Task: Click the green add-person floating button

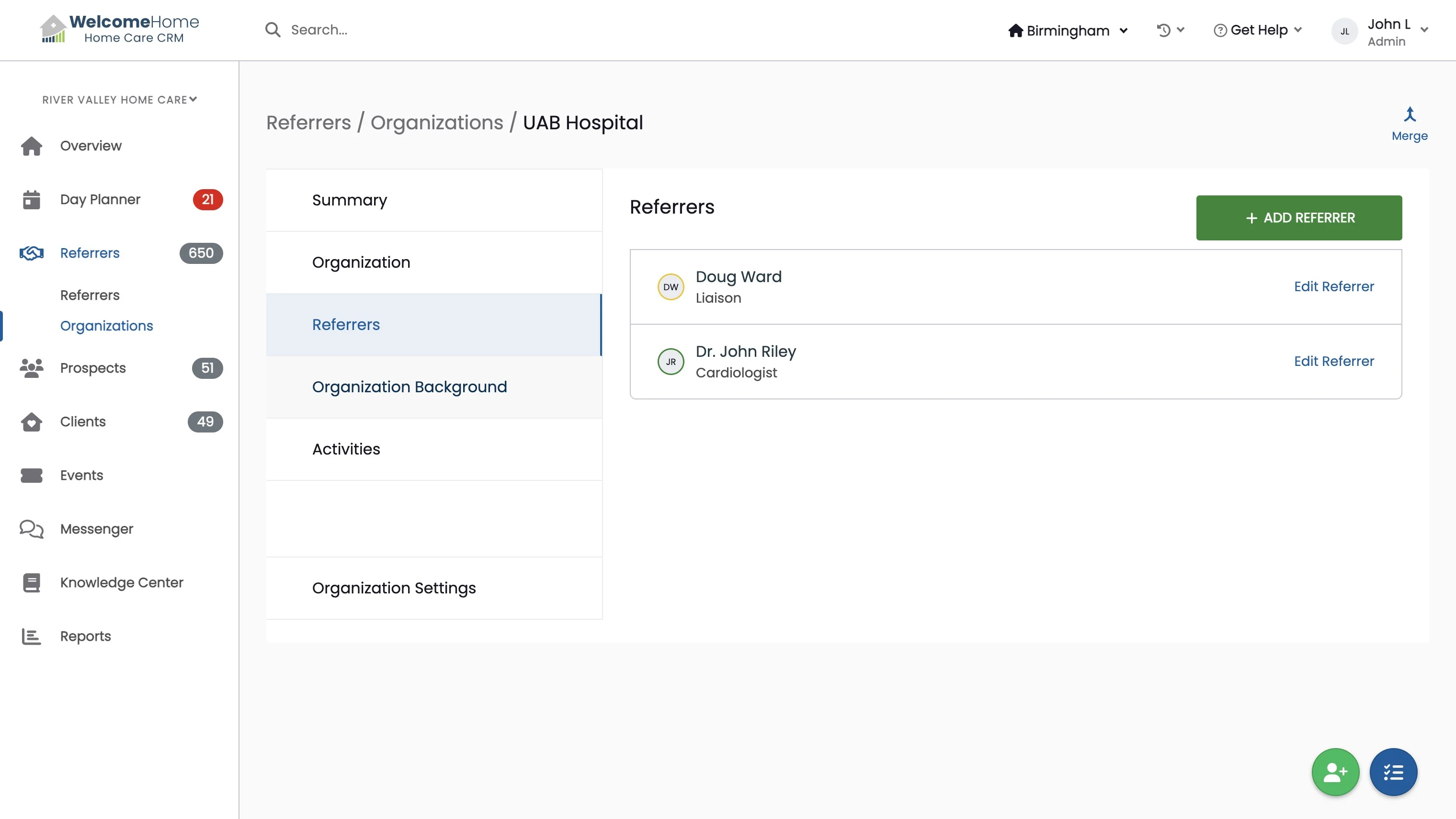Action: tap(1335, 772)
